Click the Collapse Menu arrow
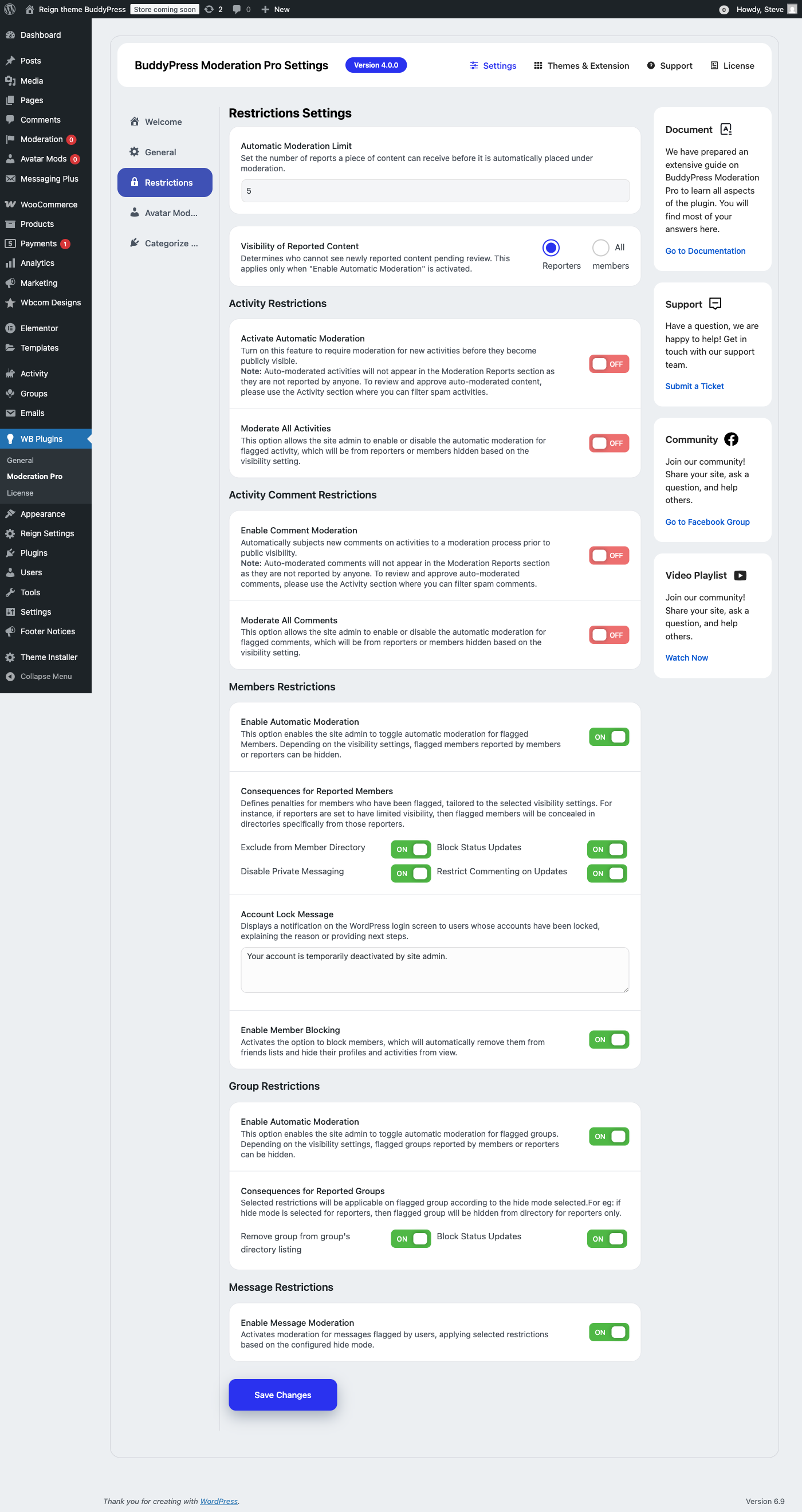The image size is (802, 1512). 10,676
